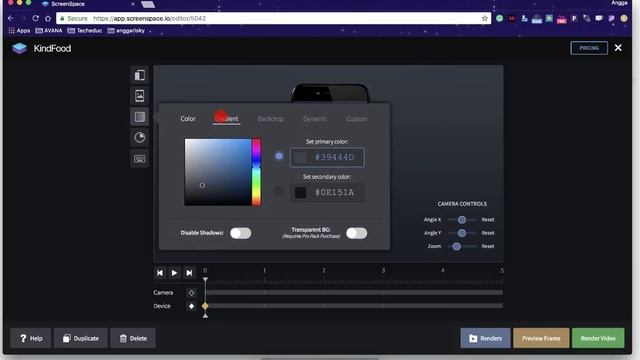Click the browser back arrow

pos(11,18)
